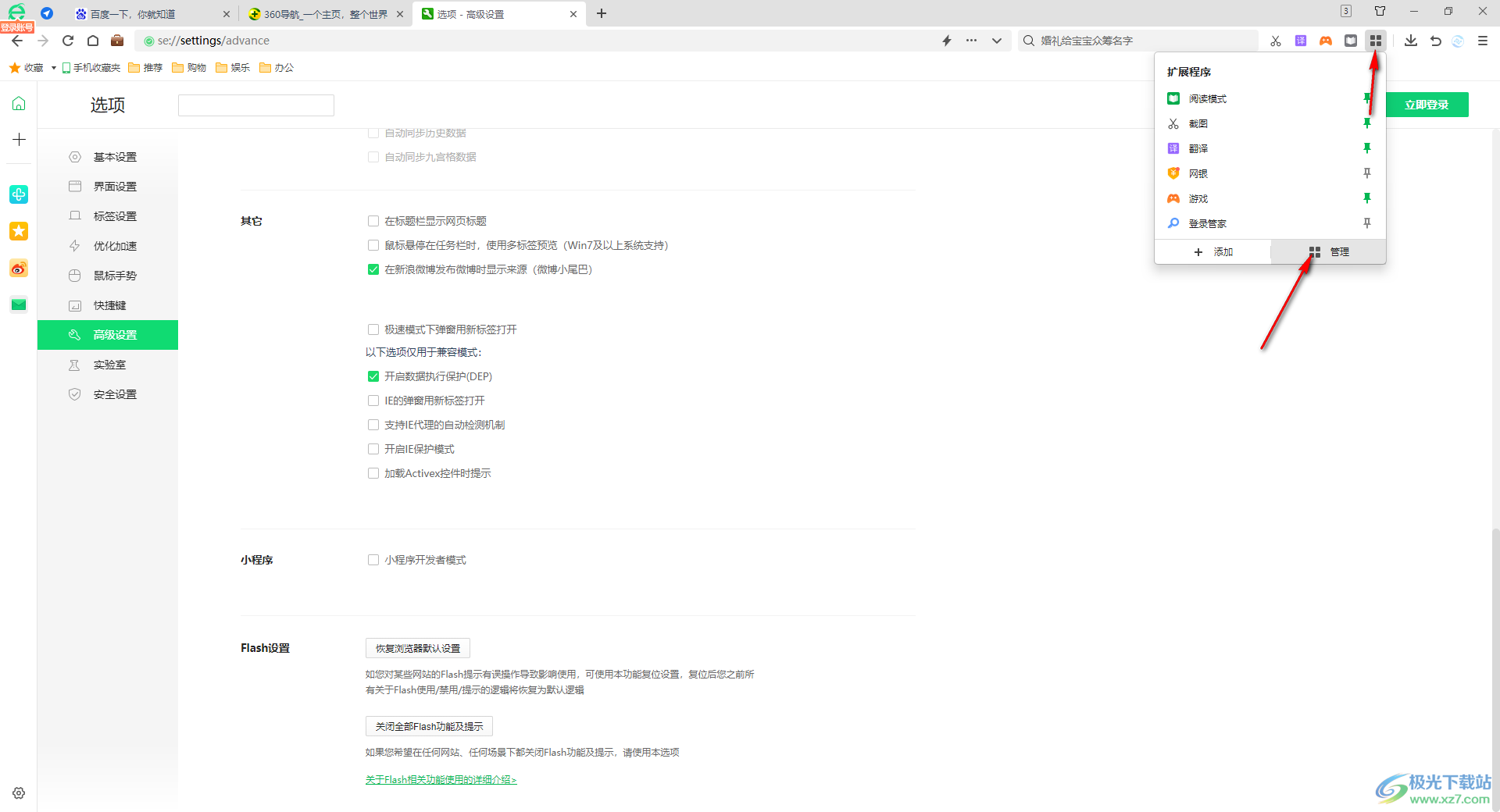Open the three-dot more options in address bar

pyautogui.click(x=971, y=41)
